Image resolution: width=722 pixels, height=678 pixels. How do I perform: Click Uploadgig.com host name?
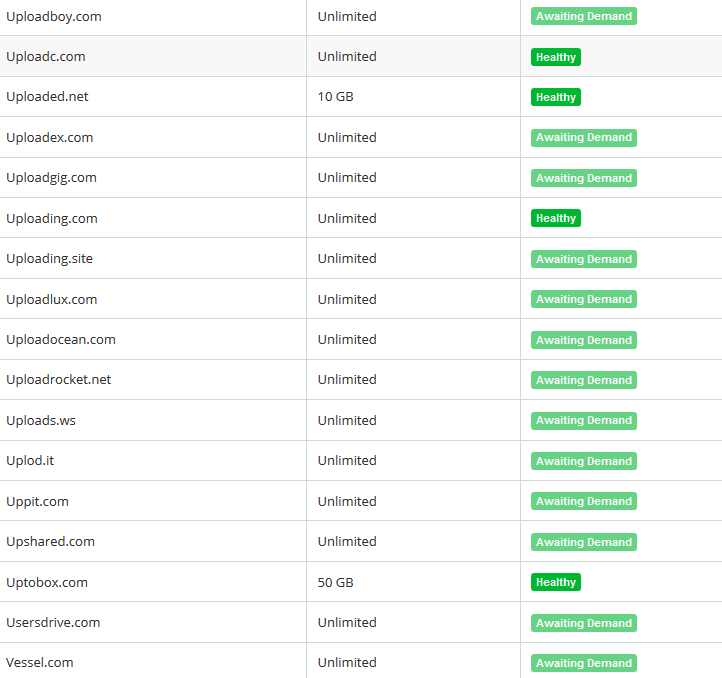52,178
